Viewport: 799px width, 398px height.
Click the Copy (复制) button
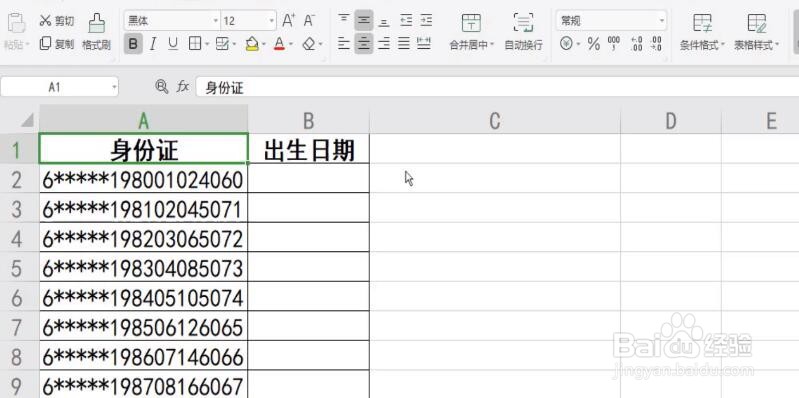tap(57, 44)
